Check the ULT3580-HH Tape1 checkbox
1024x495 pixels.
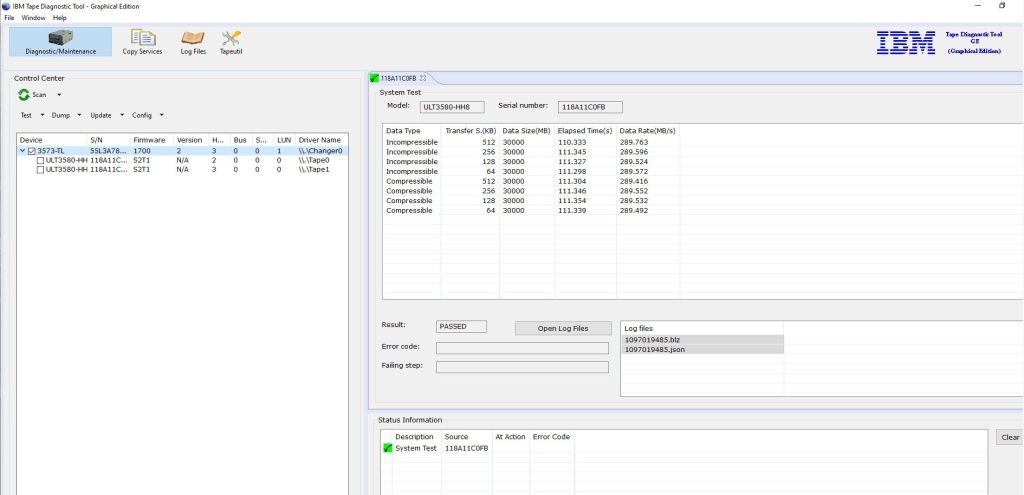click(x=40, y=170)
